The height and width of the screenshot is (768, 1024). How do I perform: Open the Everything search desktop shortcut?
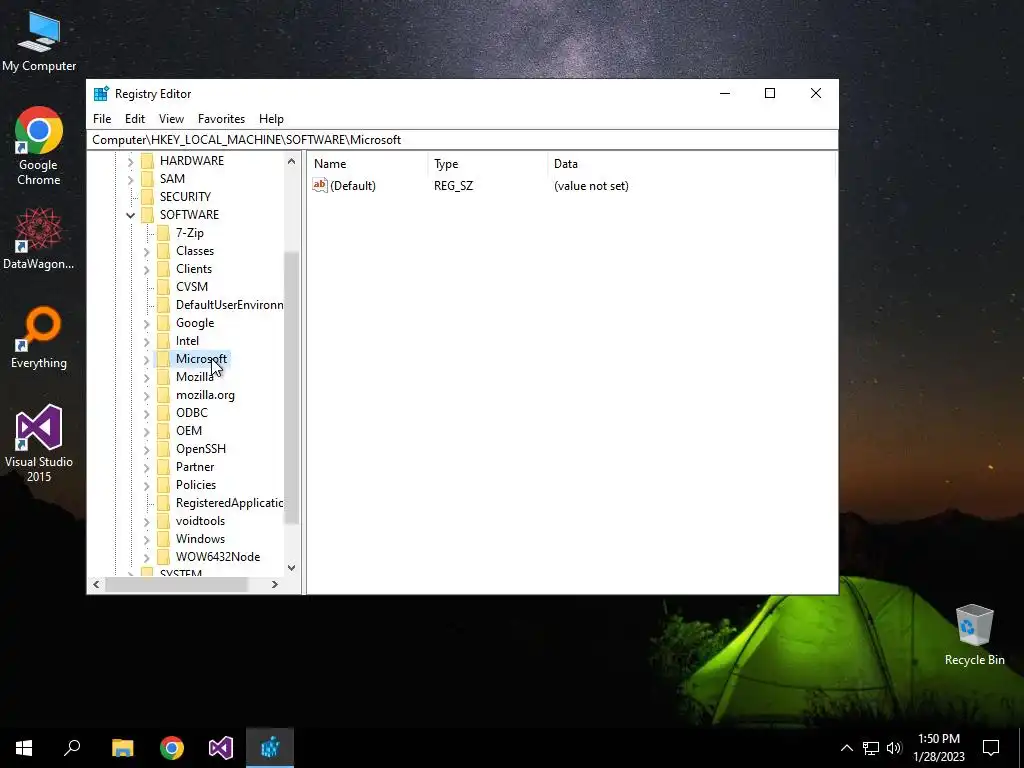[39, 338]
